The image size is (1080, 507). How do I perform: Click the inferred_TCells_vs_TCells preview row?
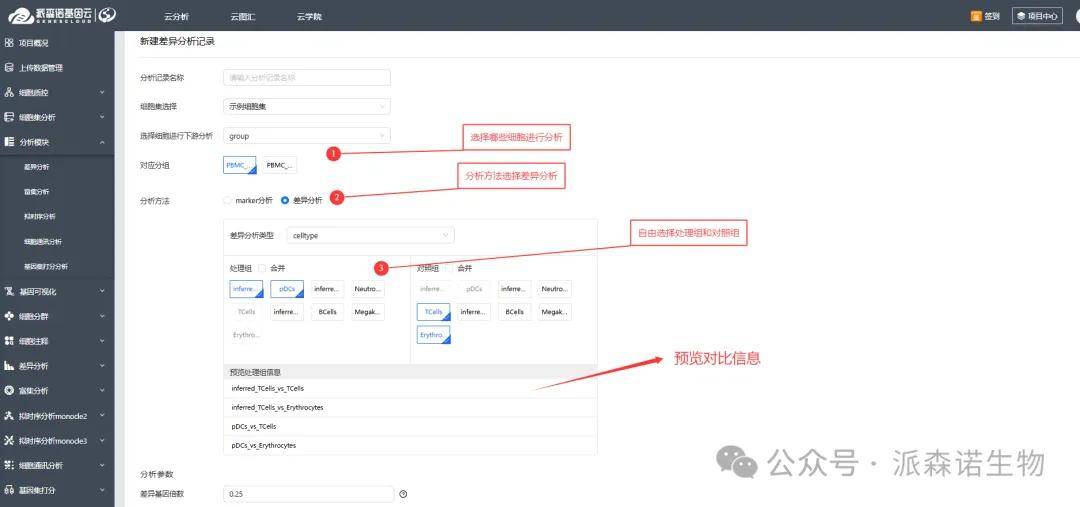411,389
